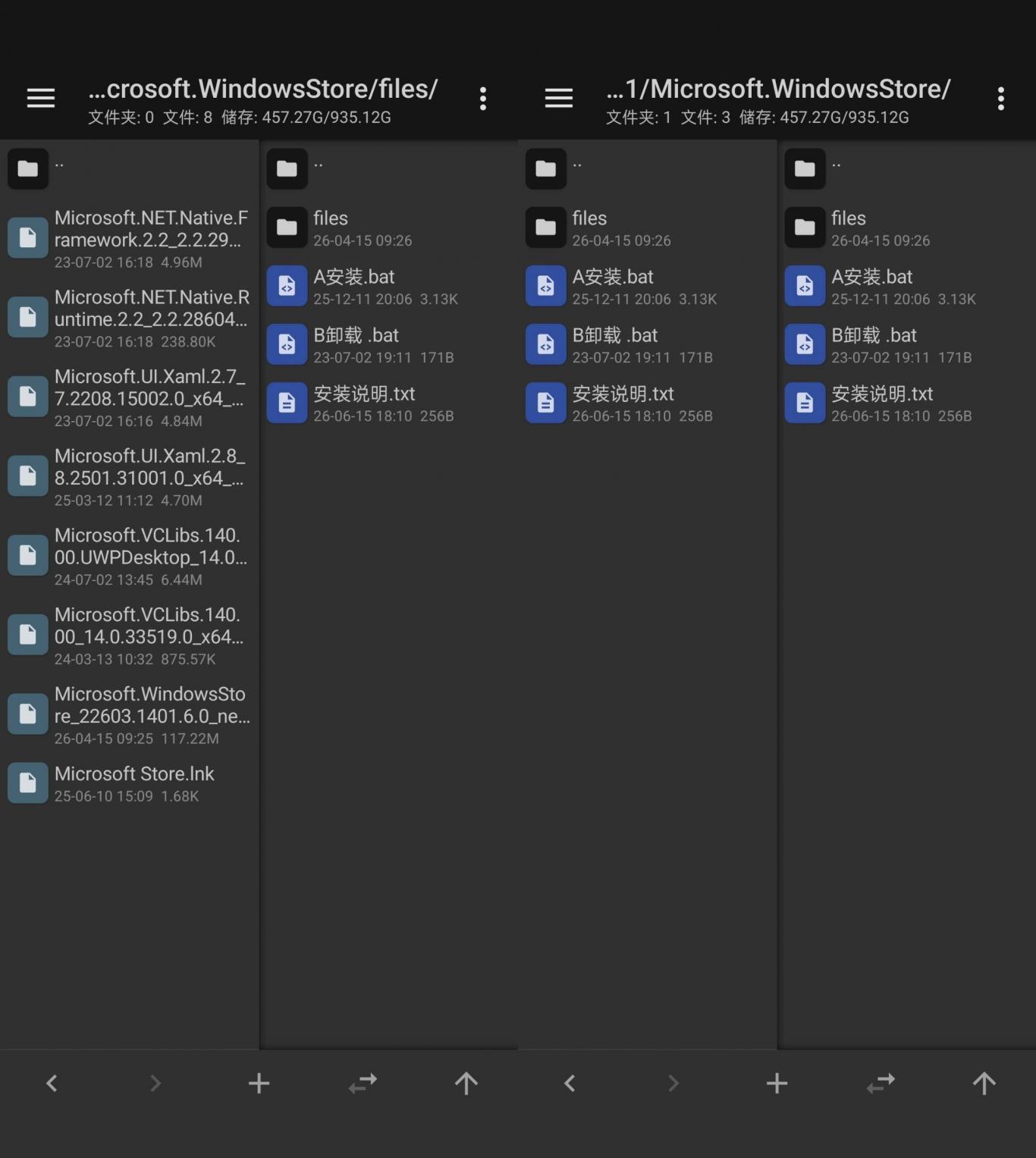This screenshot has width=1036, height=1158.
Task: Open B卸载 .bat in 1/Microsoft.WindowsStore/ window right pane
Action: [x=907, y=344]
